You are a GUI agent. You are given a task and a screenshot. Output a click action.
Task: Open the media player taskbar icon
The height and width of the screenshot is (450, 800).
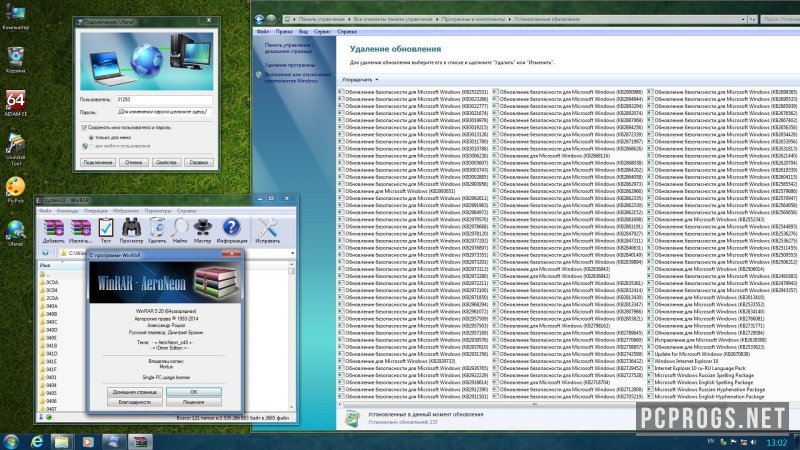[x=88, y=441]
